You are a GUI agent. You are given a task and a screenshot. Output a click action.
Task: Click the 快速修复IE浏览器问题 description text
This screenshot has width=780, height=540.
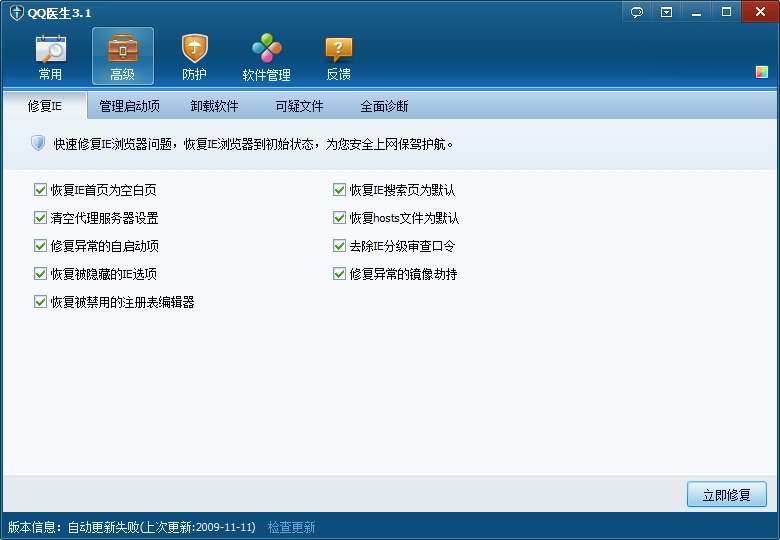[253, 144]
